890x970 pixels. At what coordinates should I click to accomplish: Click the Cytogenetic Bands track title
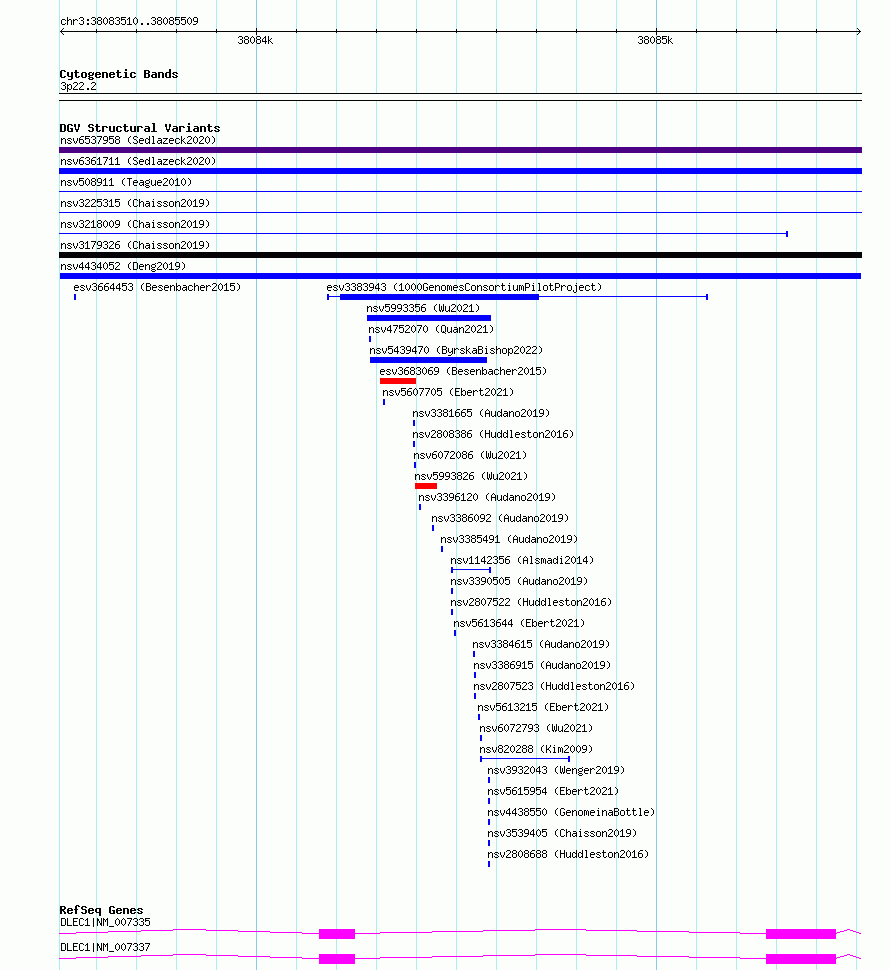119,74
